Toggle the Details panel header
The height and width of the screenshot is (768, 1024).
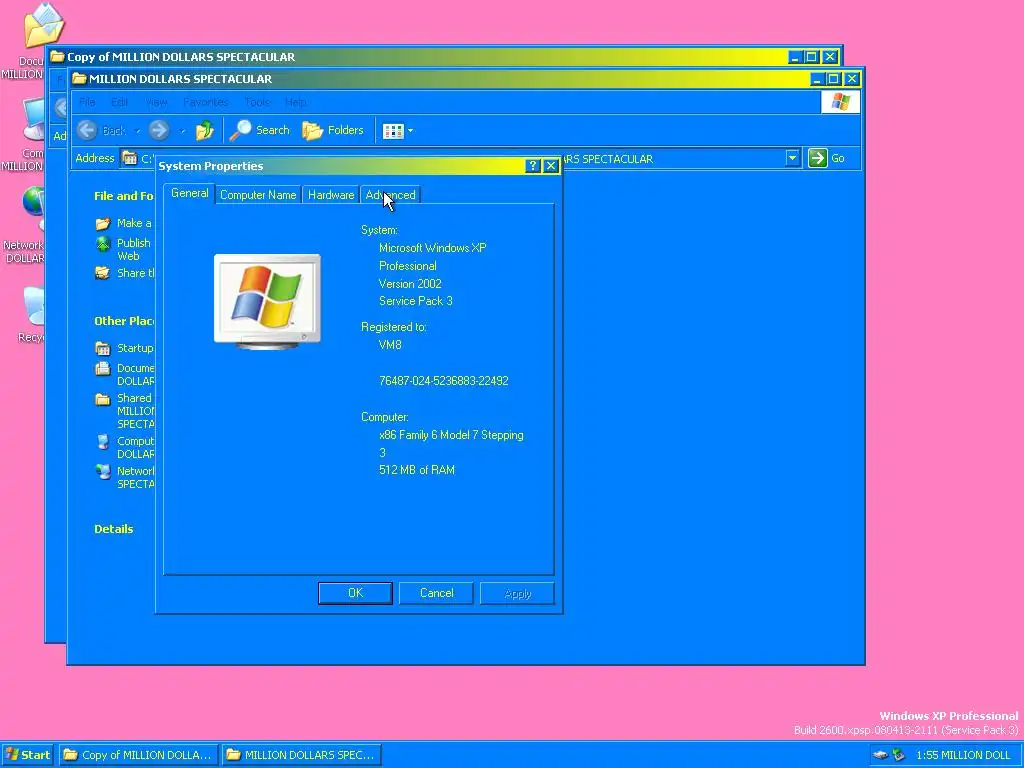coord(114,529)
